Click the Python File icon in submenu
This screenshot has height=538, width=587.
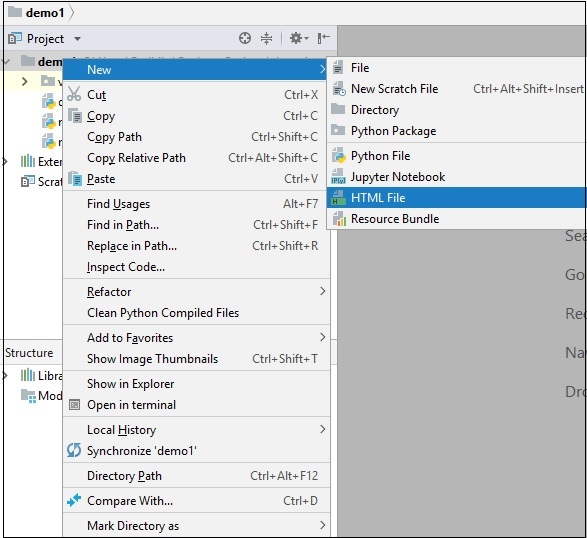pyautogui.click(x=339, y=156)
